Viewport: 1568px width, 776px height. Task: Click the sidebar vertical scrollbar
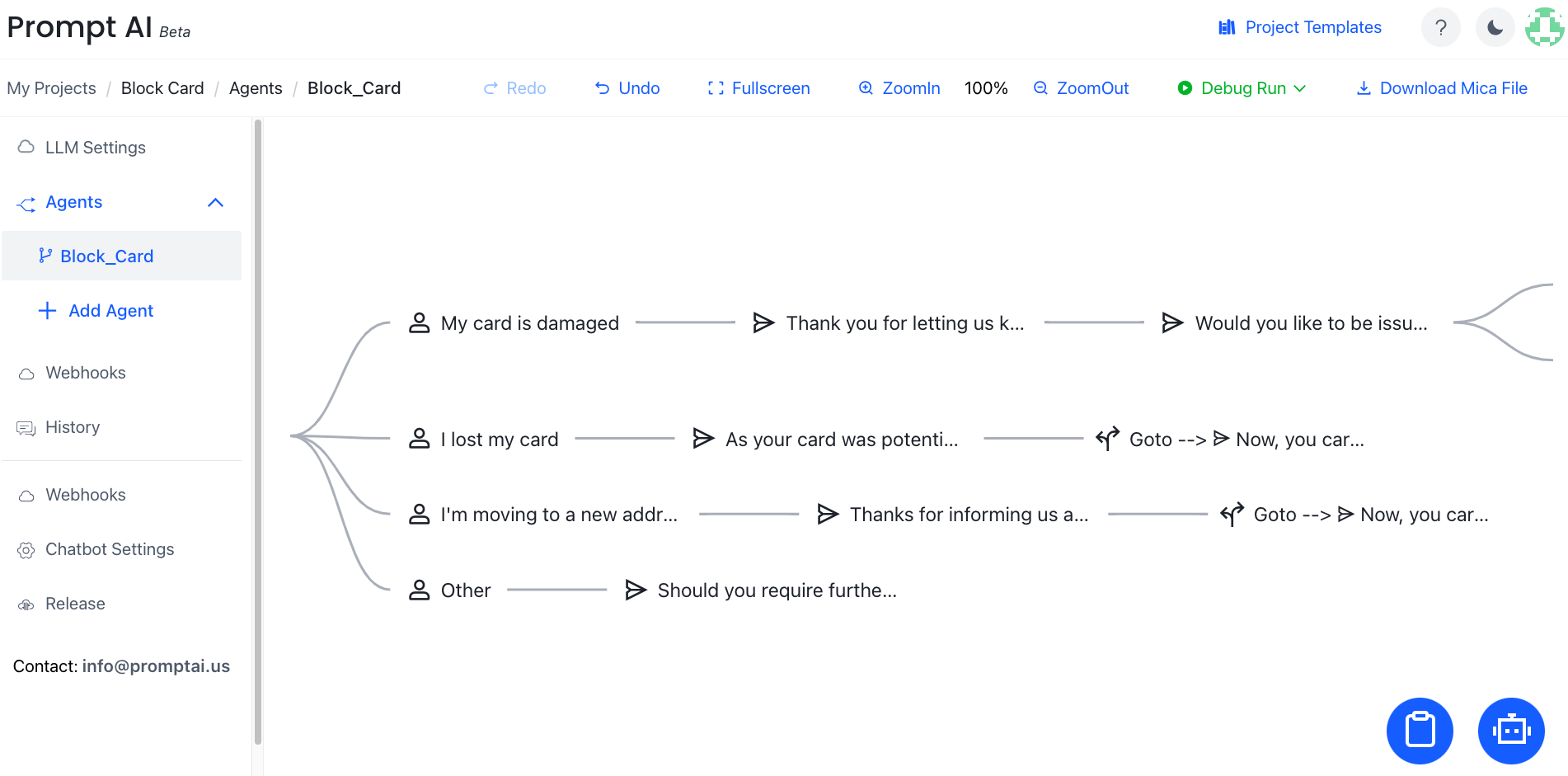click(x=258, y=429)
